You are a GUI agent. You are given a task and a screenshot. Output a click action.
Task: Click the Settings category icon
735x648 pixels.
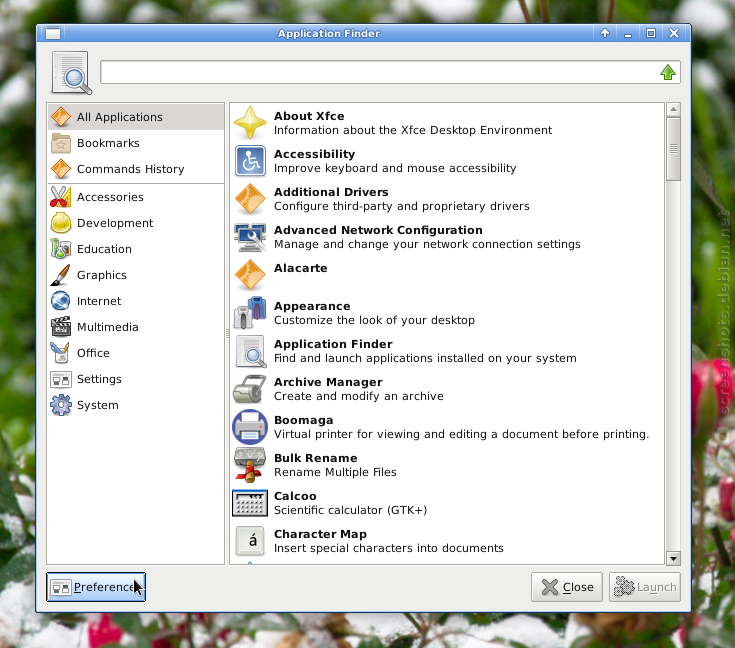61,379
